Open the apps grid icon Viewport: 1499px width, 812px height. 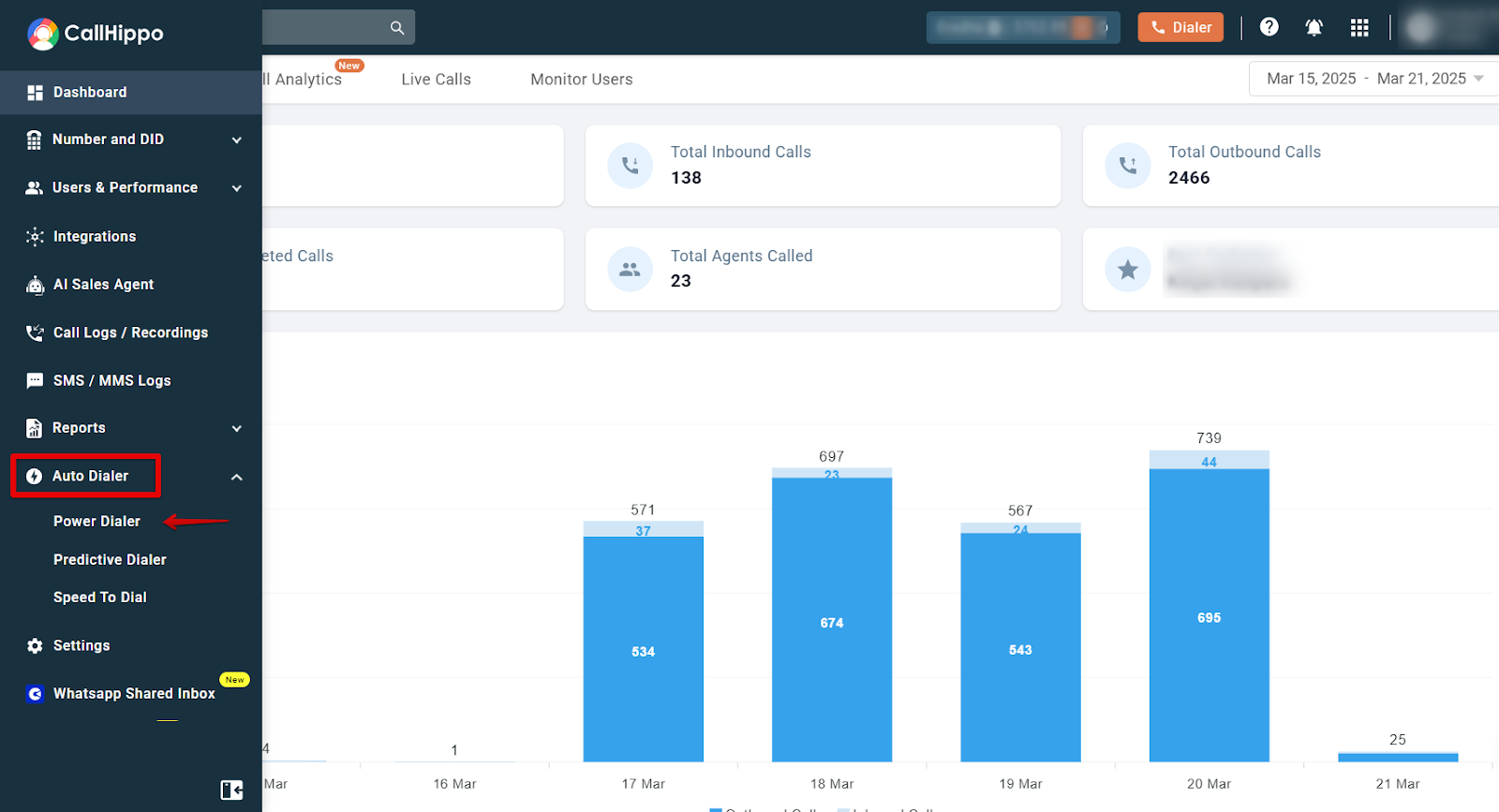tap(1359, 27)
